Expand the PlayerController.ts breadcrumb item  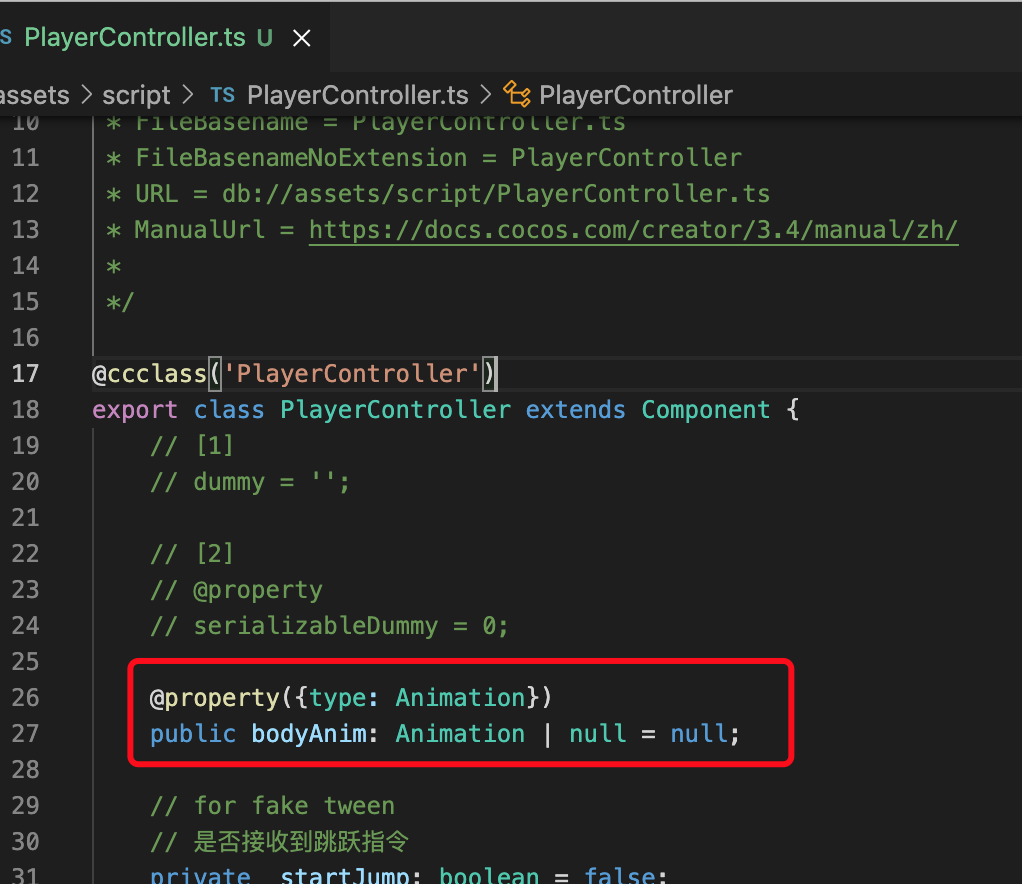357,95
